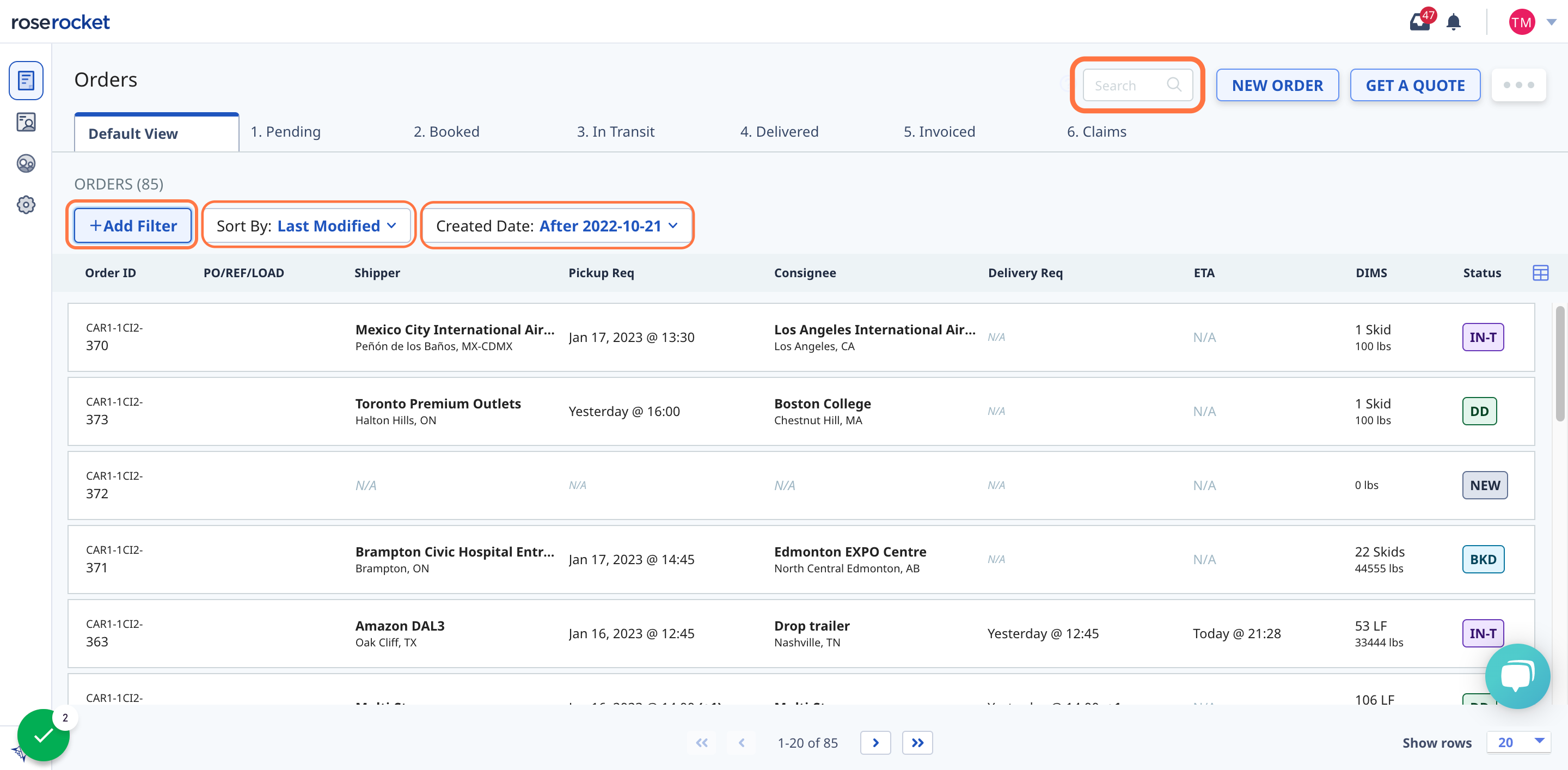Open order CAR1-1CI2-371
Screen dimensions: 1568x770
(801, 559)
